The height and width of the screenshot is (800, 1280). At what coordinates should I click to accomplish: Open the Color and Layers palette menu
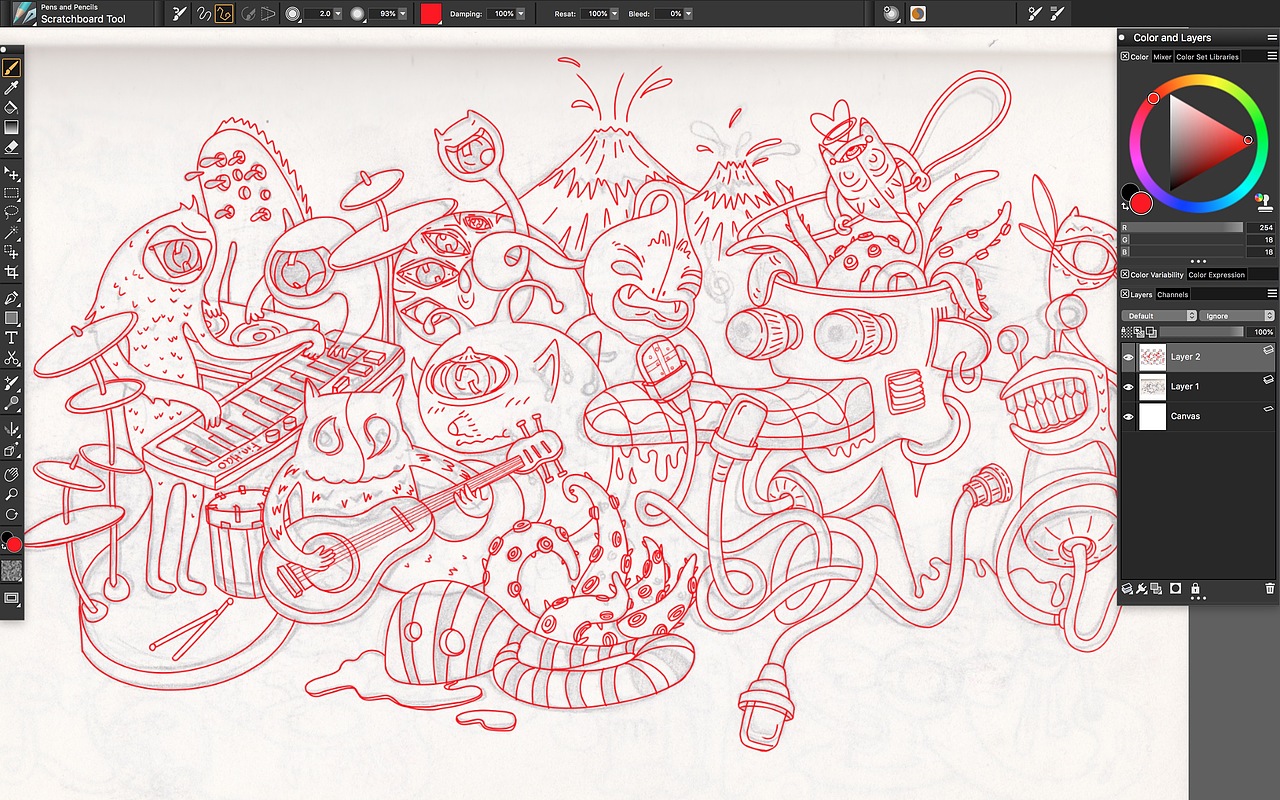(x=1270, y=37)
